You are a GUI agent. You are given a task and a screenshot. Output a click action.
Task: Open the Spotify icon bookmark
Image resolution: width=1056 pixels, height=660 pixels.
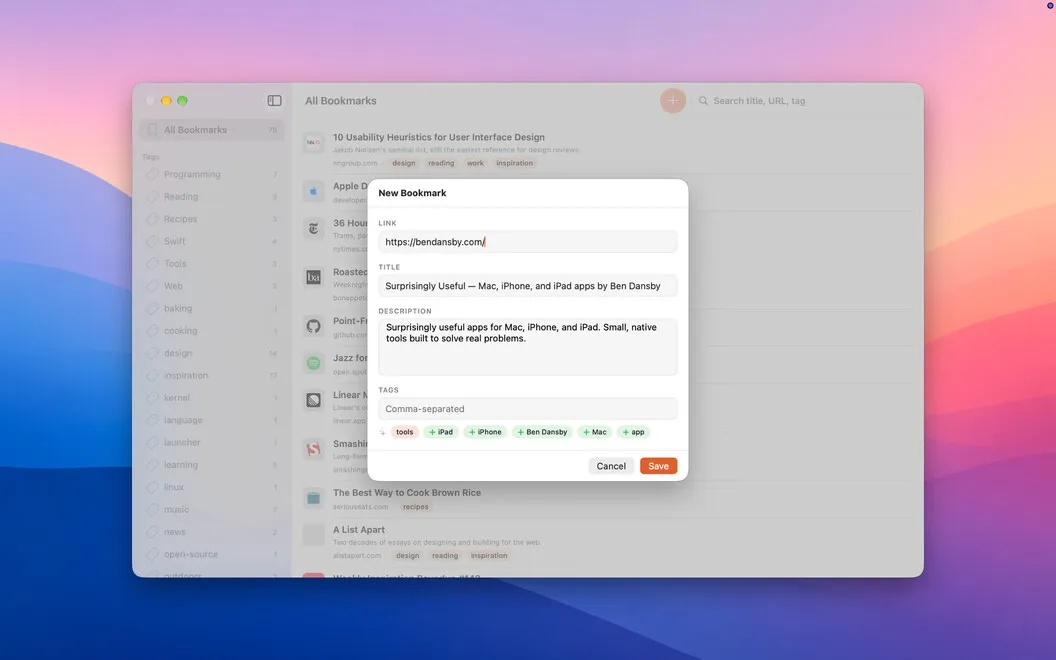313,363
